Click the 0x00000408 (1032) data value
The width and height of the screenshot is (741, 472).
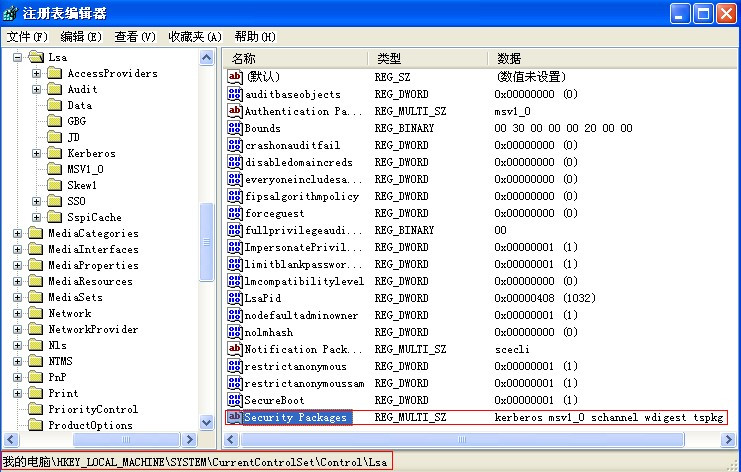pos(545,299)
